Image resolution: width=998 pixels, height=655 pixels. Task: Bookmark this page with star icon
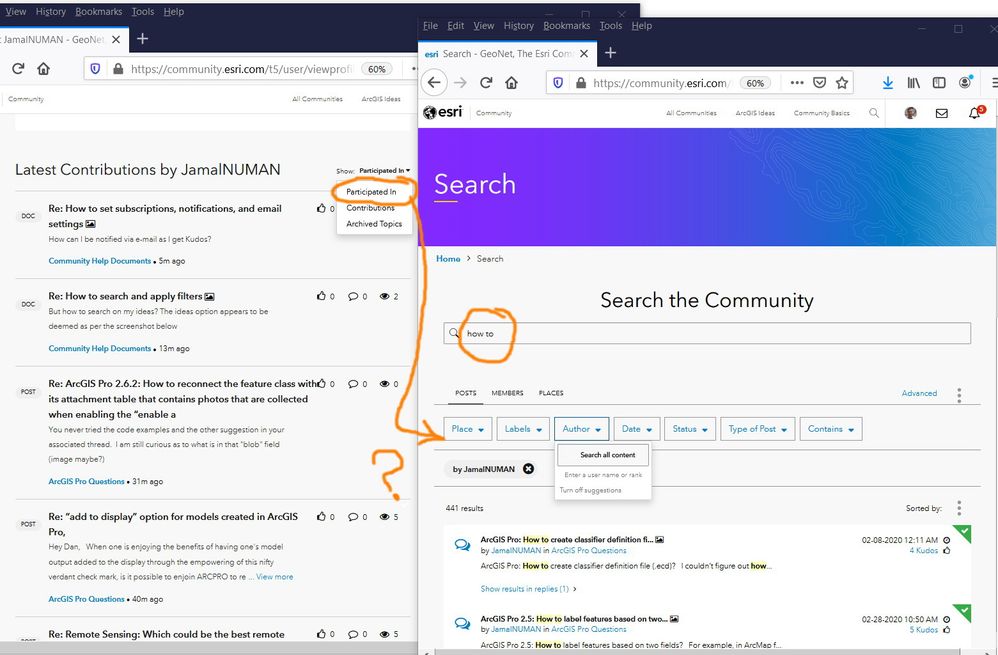[x=842, y=83]
